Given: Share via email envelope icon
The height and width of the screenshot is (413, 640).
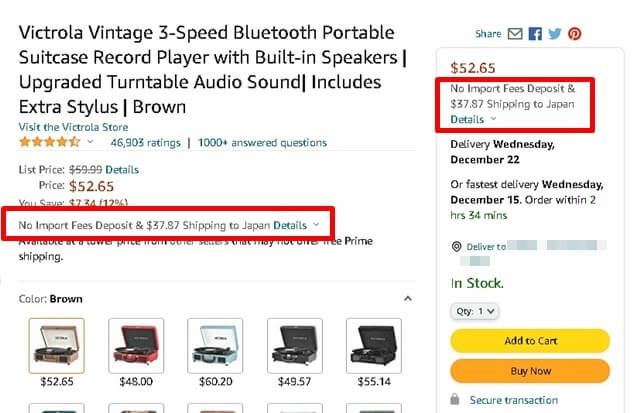Looking at the screenshot, I should (x=514, y=34).
